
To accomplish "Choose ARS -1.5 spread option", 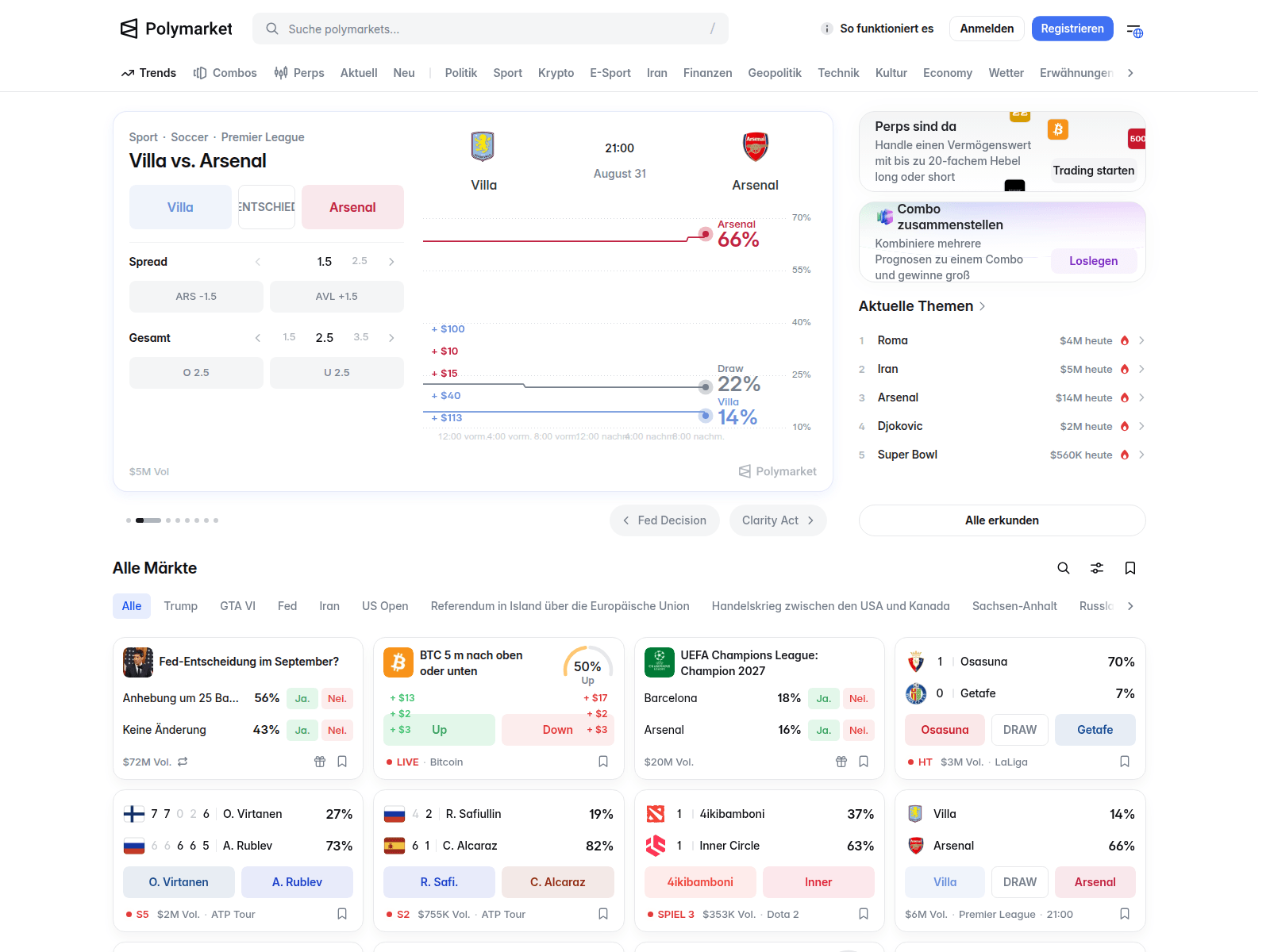I will 196,297.
